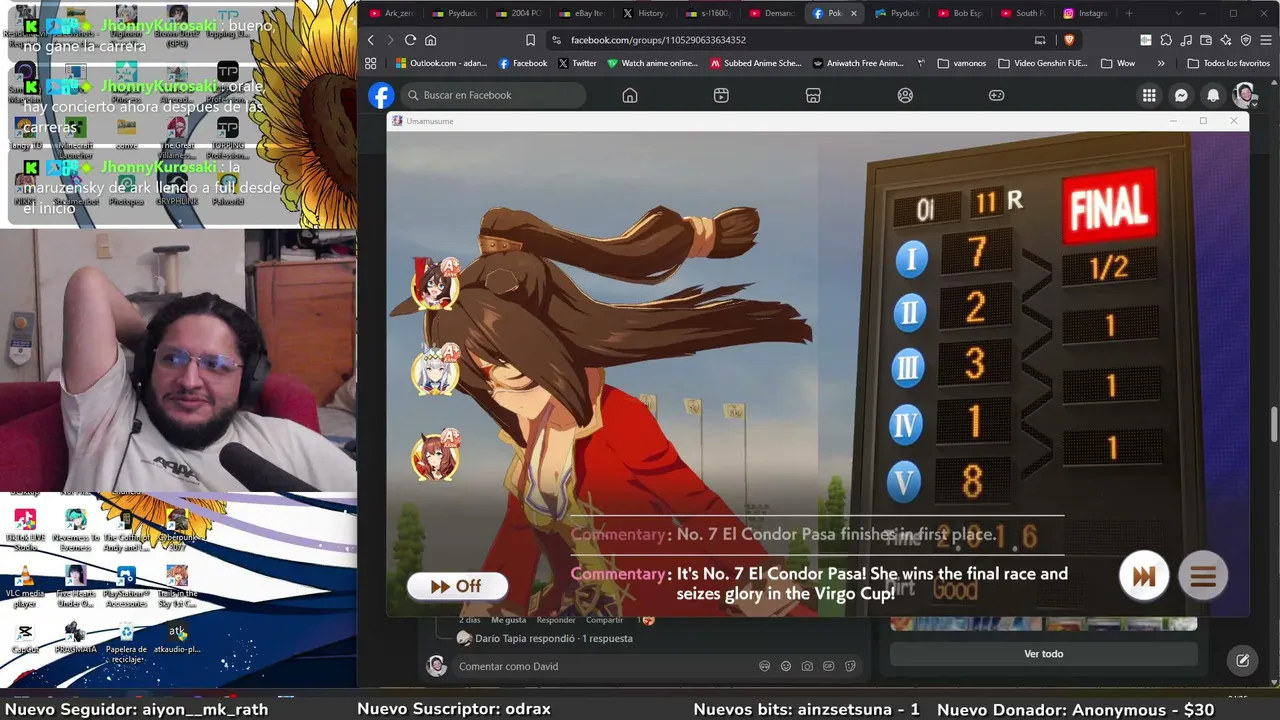Open the Cyberpunk 2077 desktop shortcut
This screenshot has width=1280, height=720.
(177, 528)
